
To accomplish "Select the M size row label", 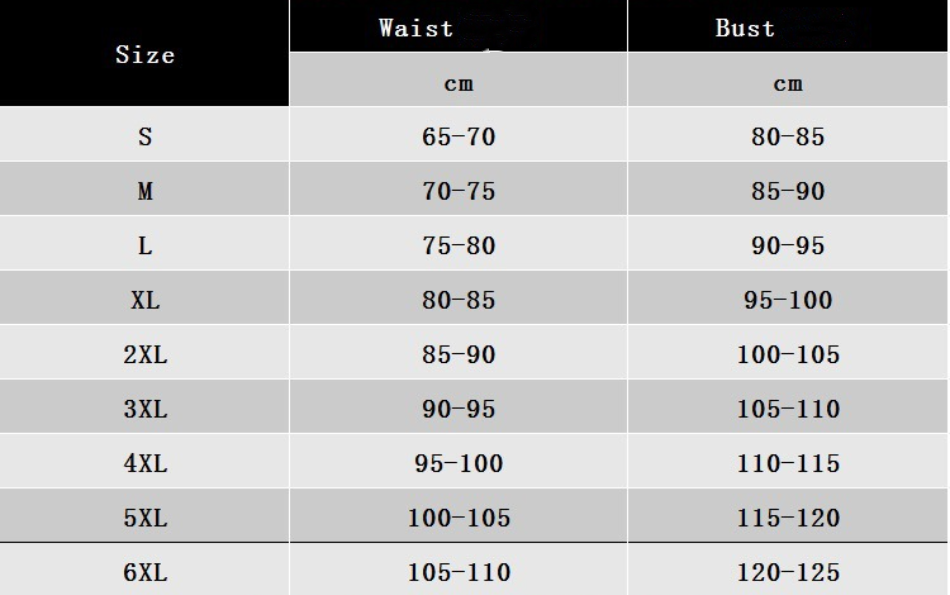I will 145,191.
